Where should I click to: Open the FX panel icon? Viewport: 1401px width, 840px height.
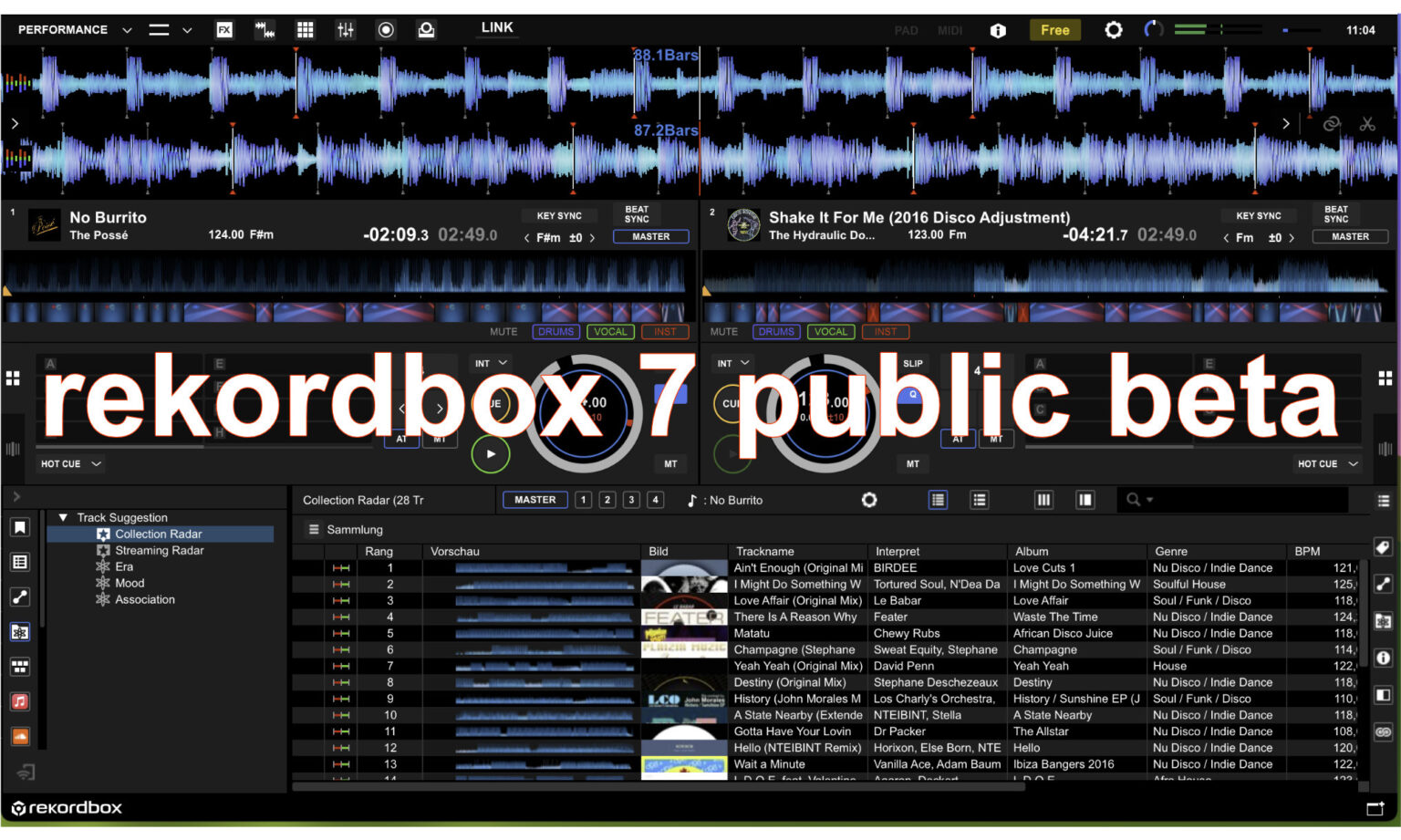click(224, 30)
